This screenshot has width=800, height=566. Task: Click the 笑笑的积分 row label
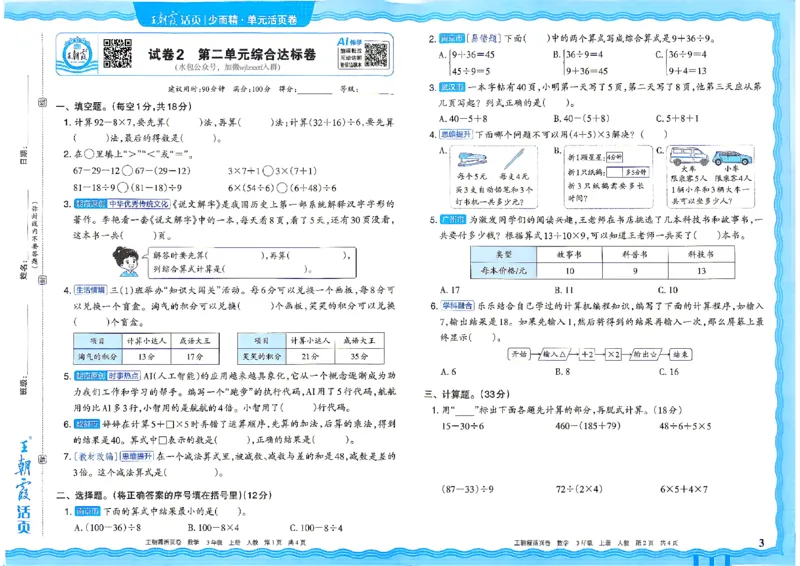click(x=262, y=356)
